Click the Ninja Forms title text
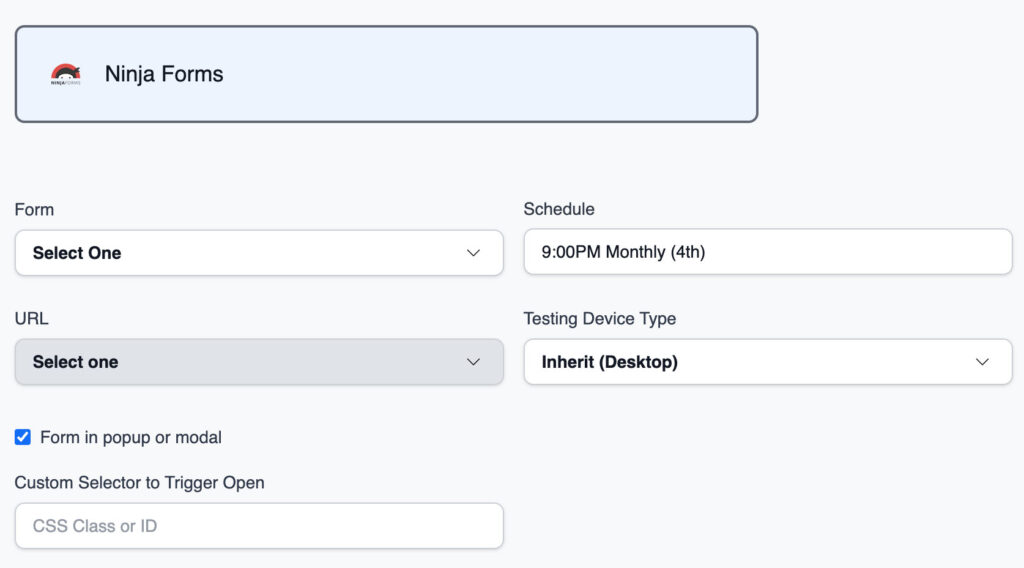Screen dimensions: 1024x568 pyautogui.click(x=164, y=74)
